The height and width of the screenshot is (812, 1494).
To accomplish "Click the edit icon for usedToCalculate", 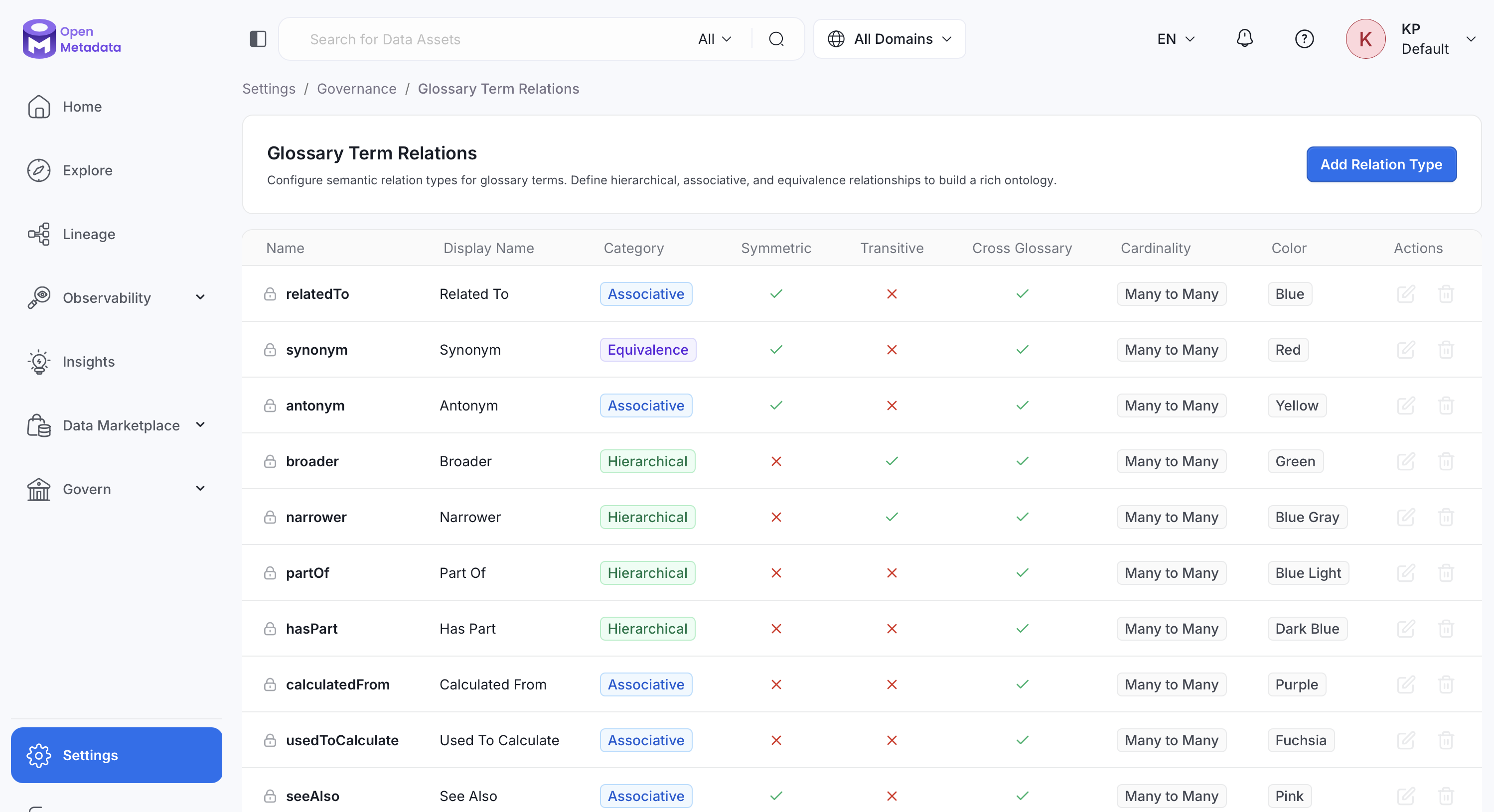I will [x=1405, y=740].
